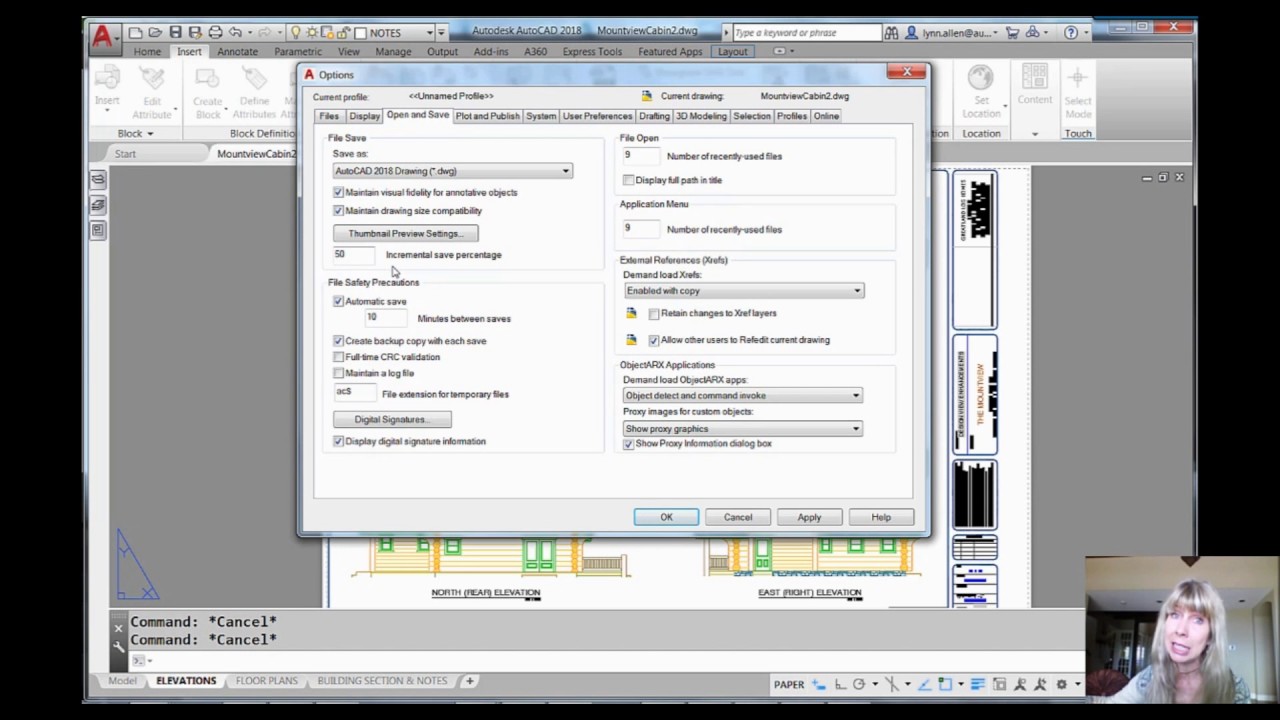Open the Plot and Publish tab
This screenshot has height=720, width=1280.
[488, 116]
